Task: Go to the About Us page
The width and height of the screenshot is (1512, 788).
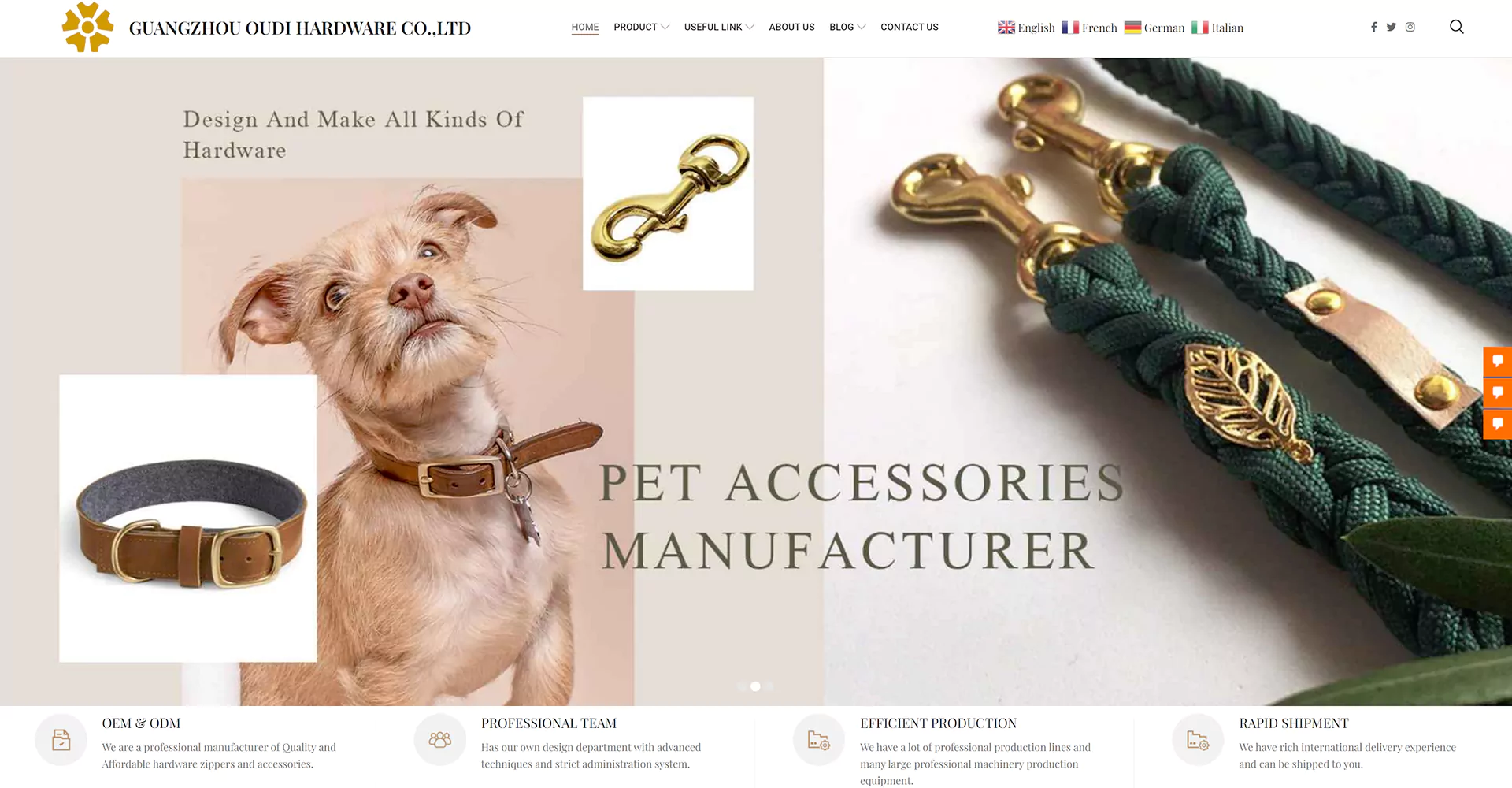Action: [791, 27]
